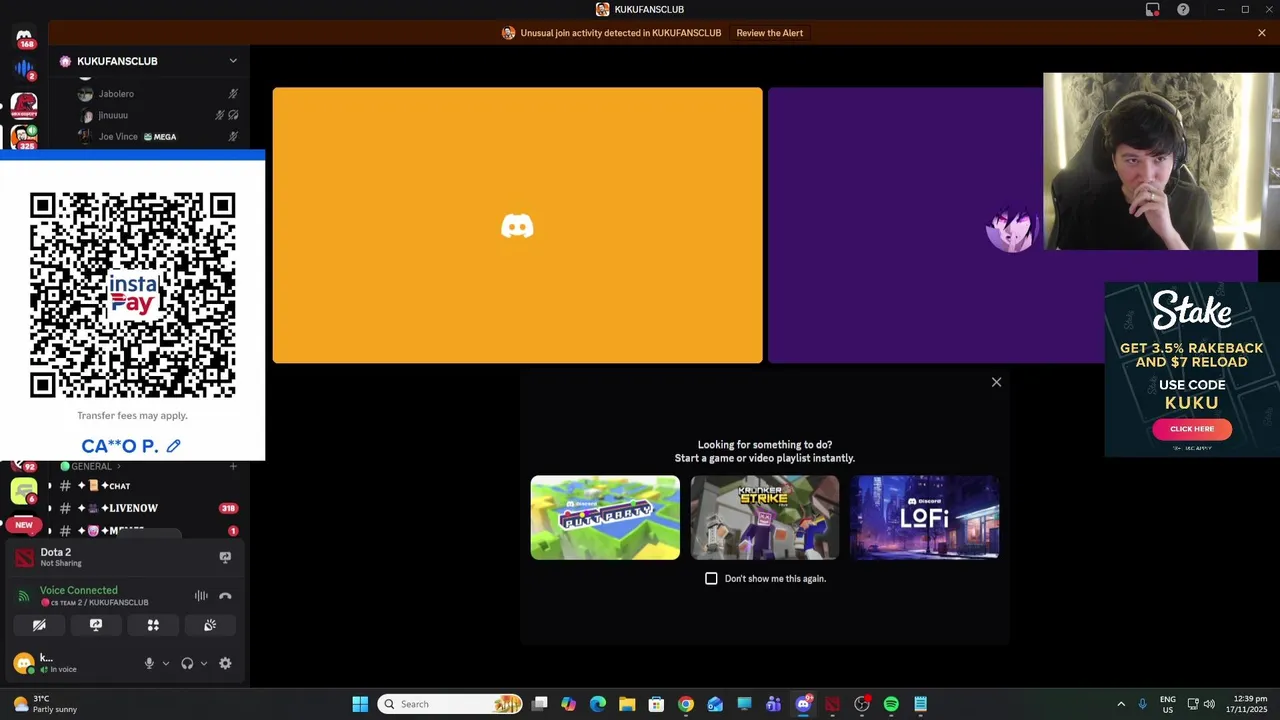
Task: Open Spotify from taskbar
Action: coord(891,704)
